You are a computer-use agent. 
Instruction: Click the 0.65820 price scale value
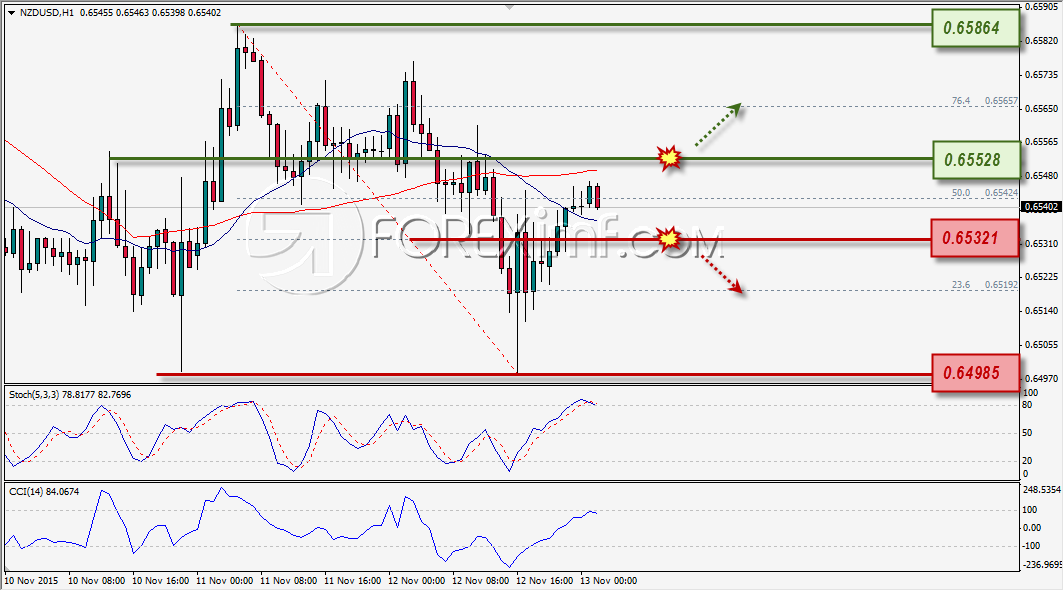1042,41
